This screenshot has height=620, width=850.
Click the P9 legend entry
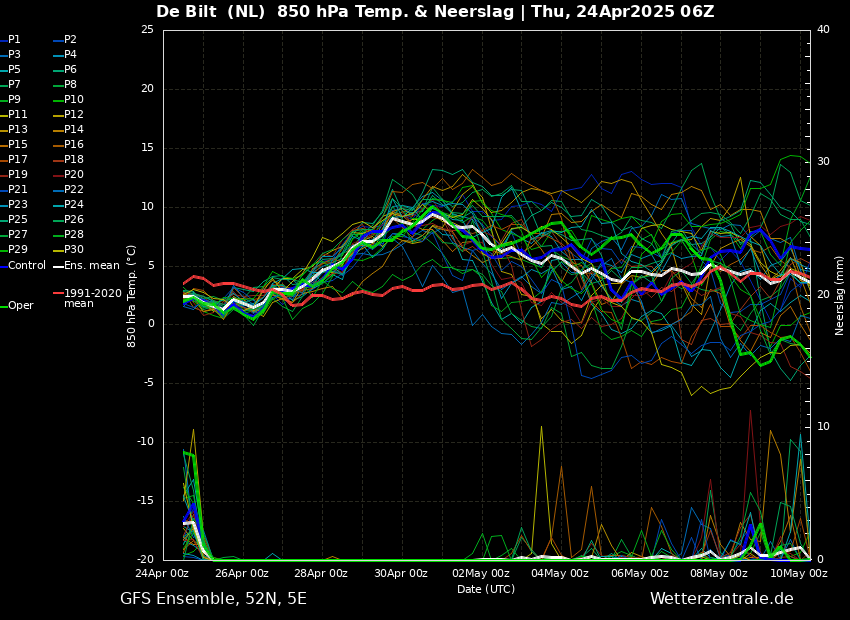click(11, 99)
